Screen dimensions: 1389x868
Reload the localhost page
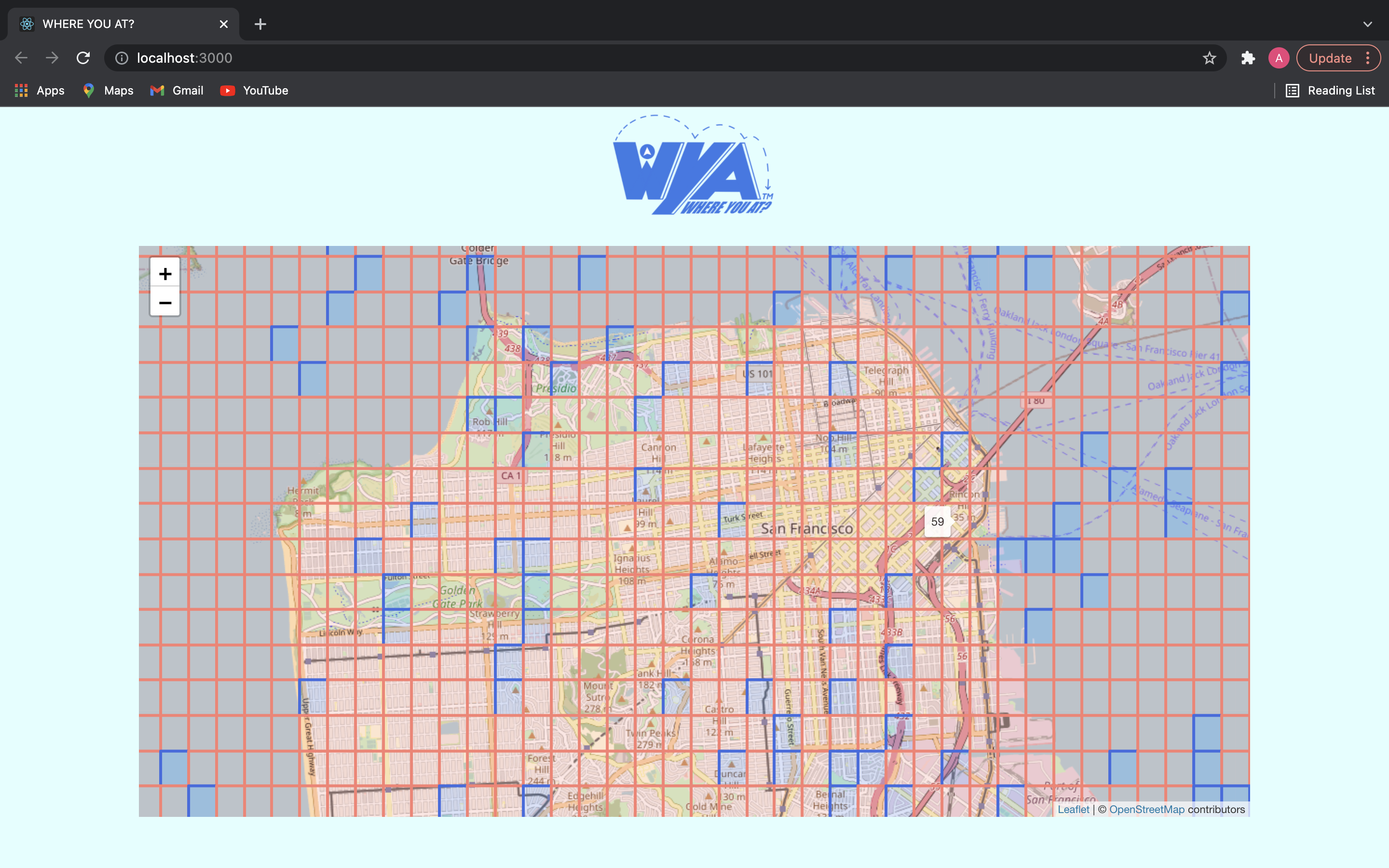click(x=83, y=58)
